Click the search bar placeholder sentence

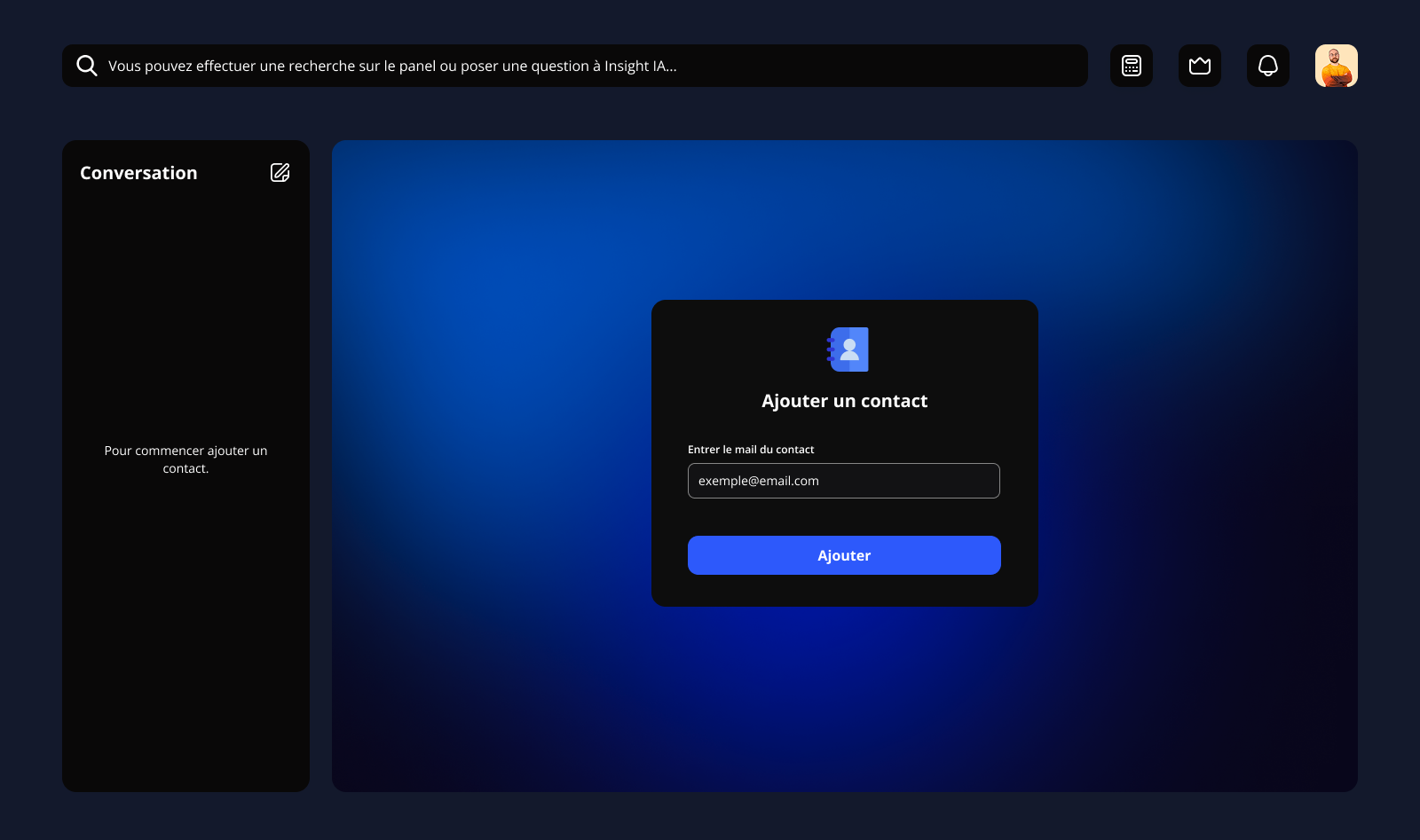pyautogui.click(x=392, y=66)
